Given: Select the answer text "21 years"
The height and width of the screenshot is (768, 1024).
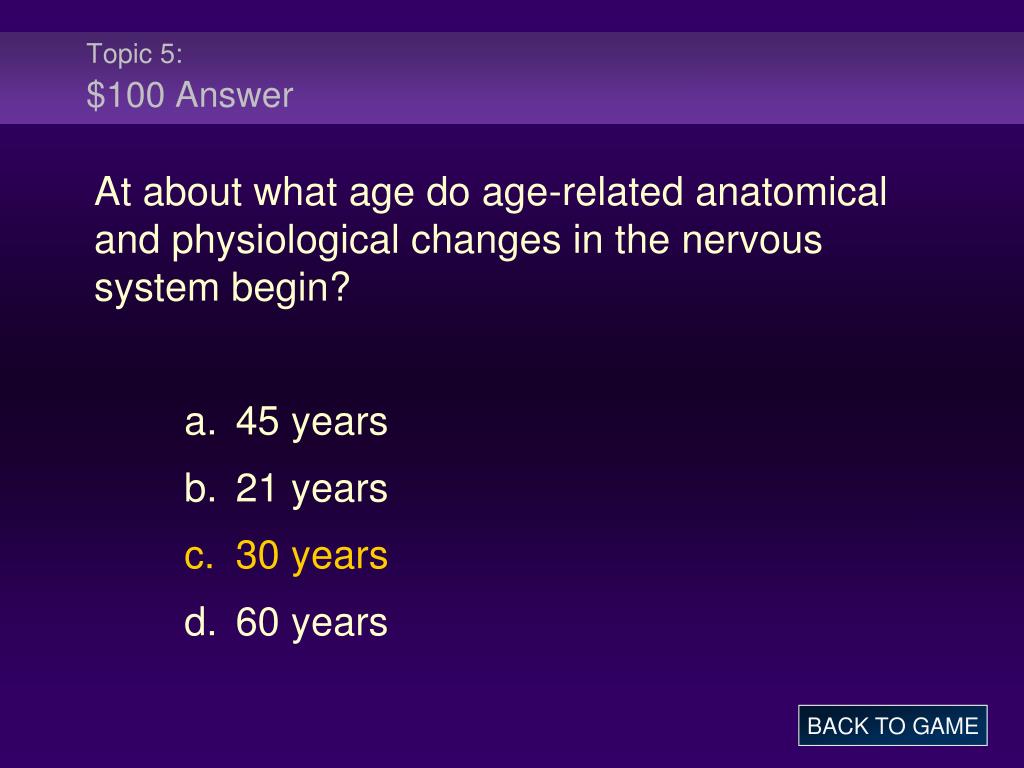Looking at the screenshot, I should [312, 489].
